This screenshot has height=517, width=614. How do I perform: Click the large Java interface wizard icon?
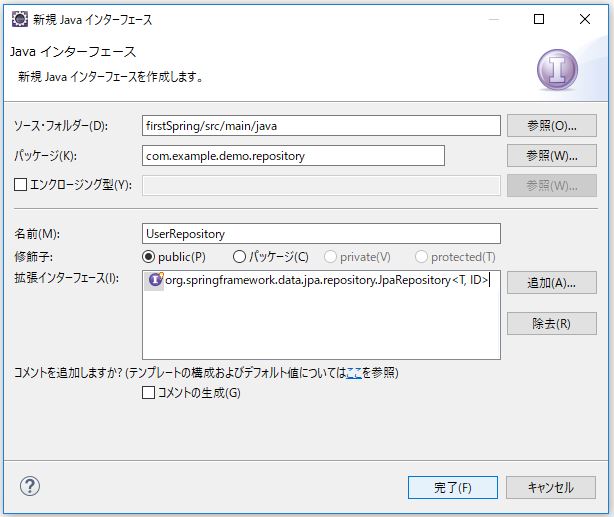point(557,70)
